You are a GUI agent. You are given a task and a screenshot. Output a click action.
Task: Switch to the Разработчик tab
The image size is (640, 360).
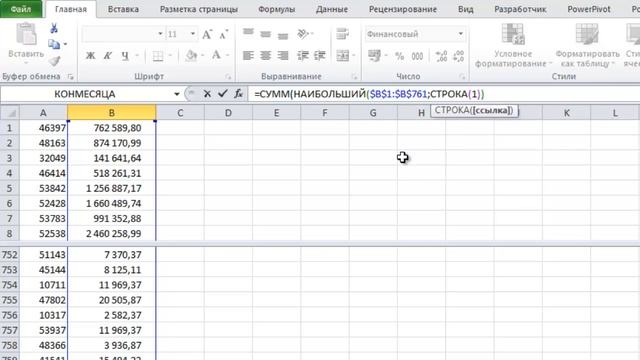pyautogui.click(x=520, y=9)
